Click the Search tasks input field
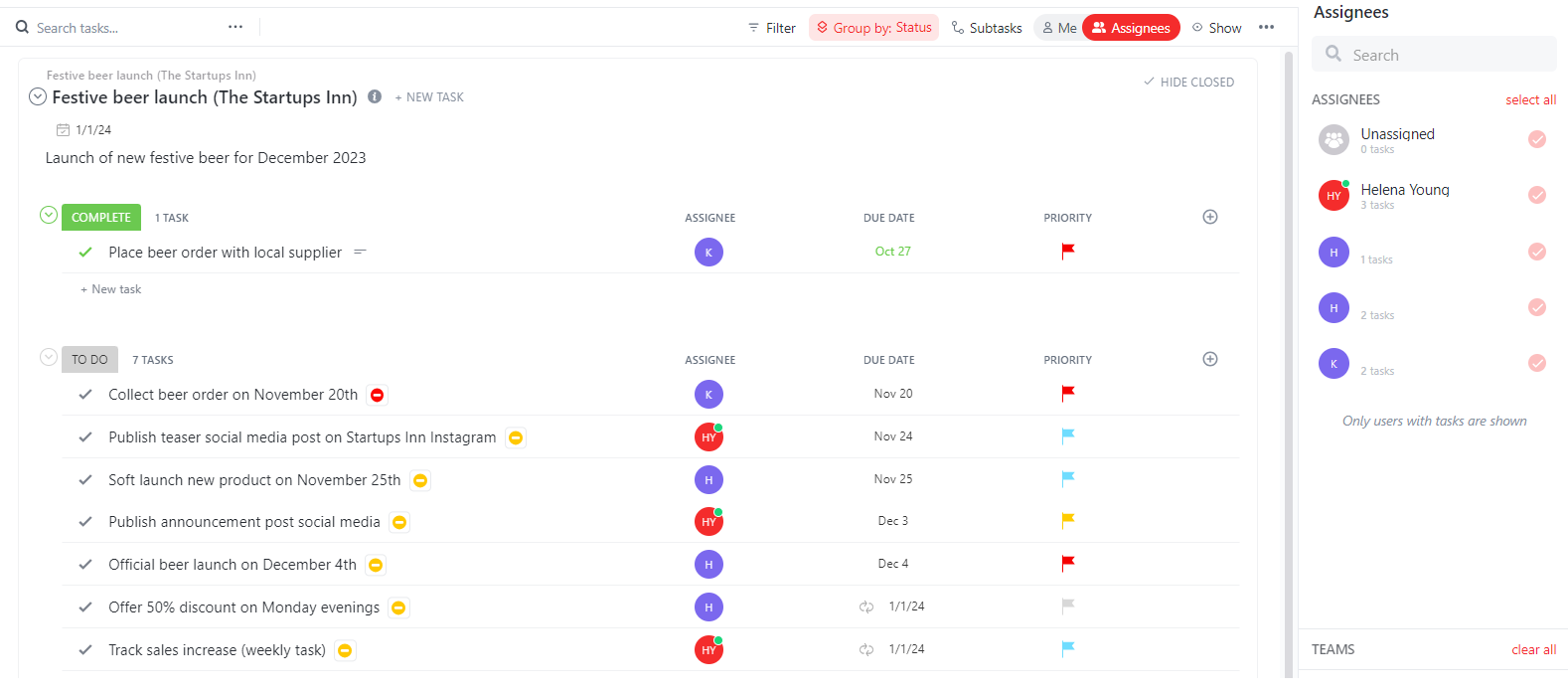This screenshot has height=693, width=1568. tap(119, 28)
